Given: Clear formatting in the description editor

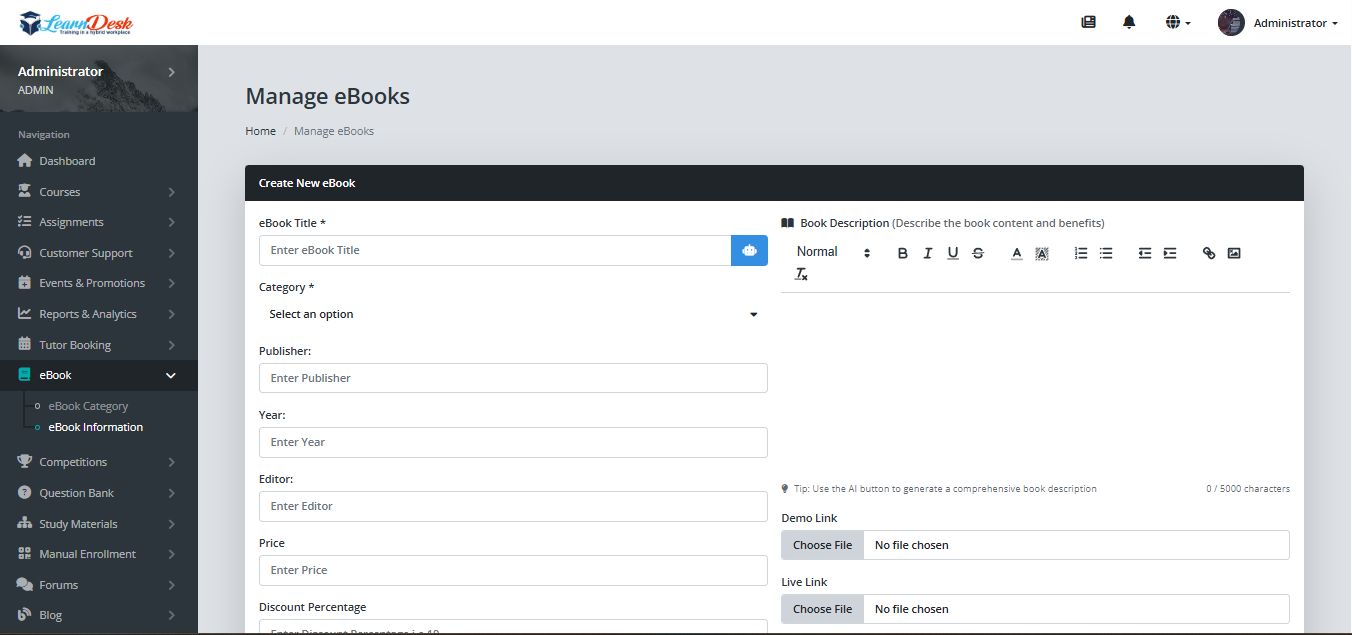Looking at the screenshot, I should [801, 274].
